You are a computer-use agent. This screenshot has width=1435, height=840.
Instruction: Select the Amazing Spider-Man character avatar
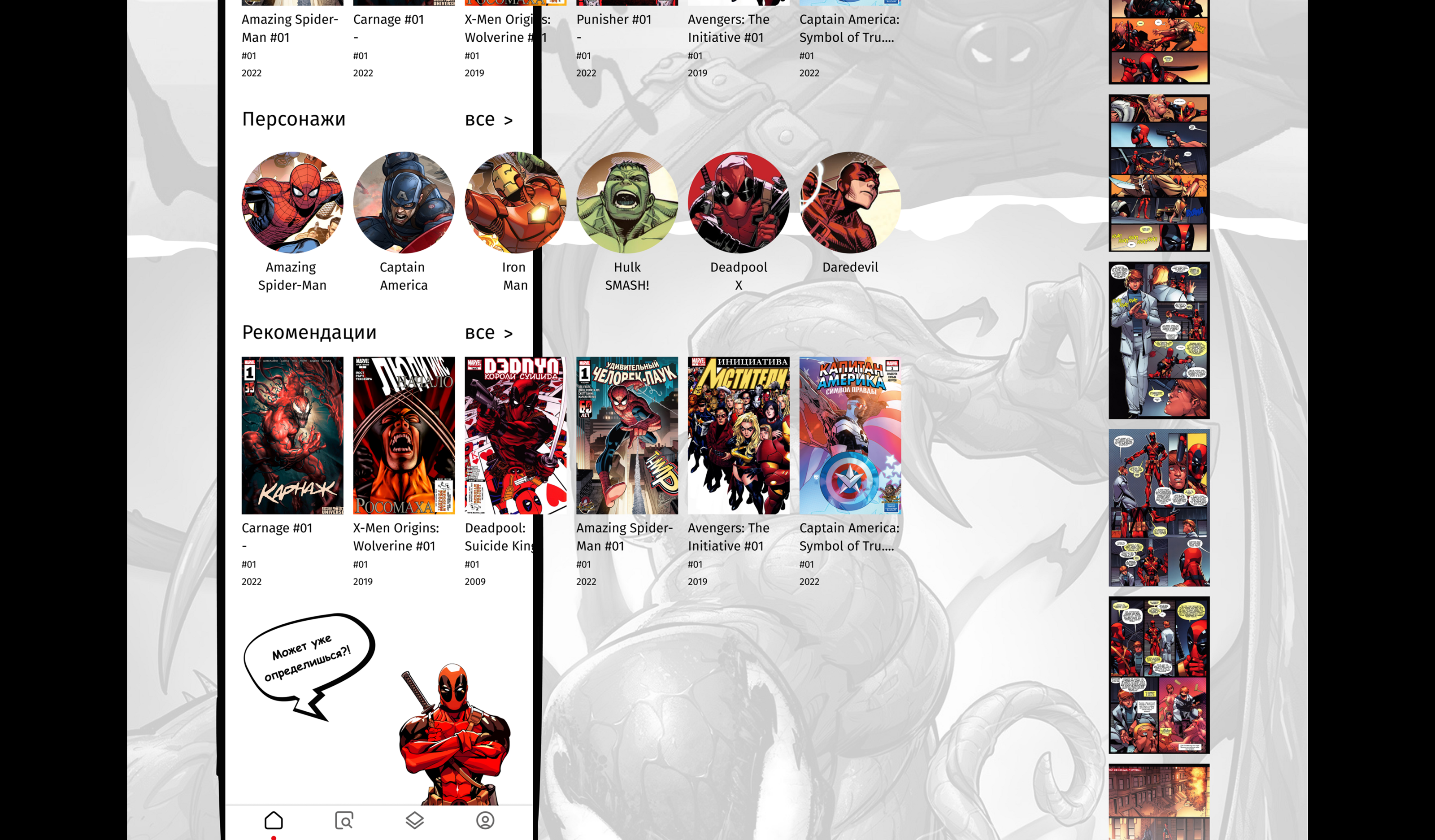pos(292,202)
